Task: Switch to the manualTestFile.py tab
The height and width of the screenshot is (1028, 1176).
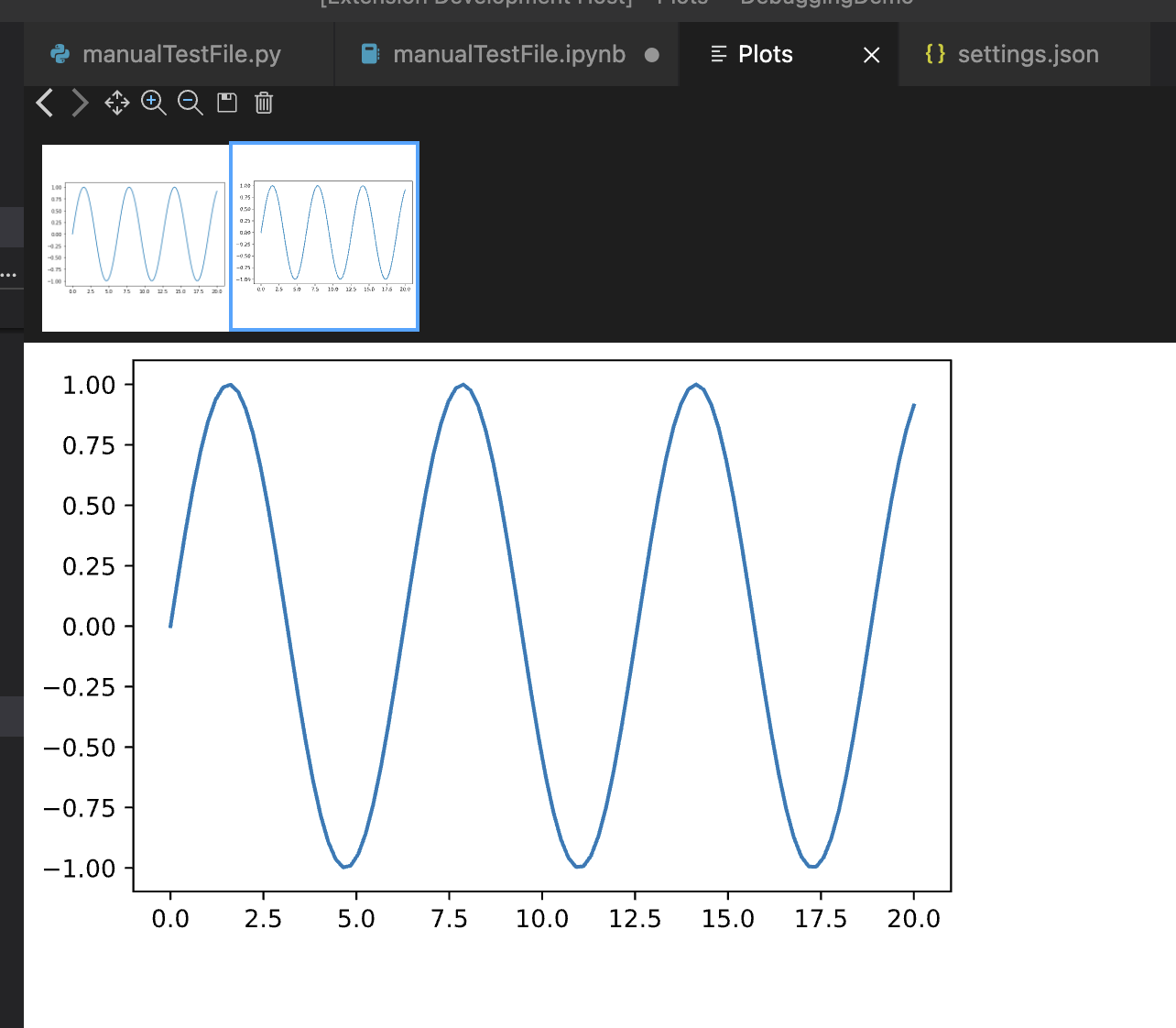Action: [x=181, y=54]
